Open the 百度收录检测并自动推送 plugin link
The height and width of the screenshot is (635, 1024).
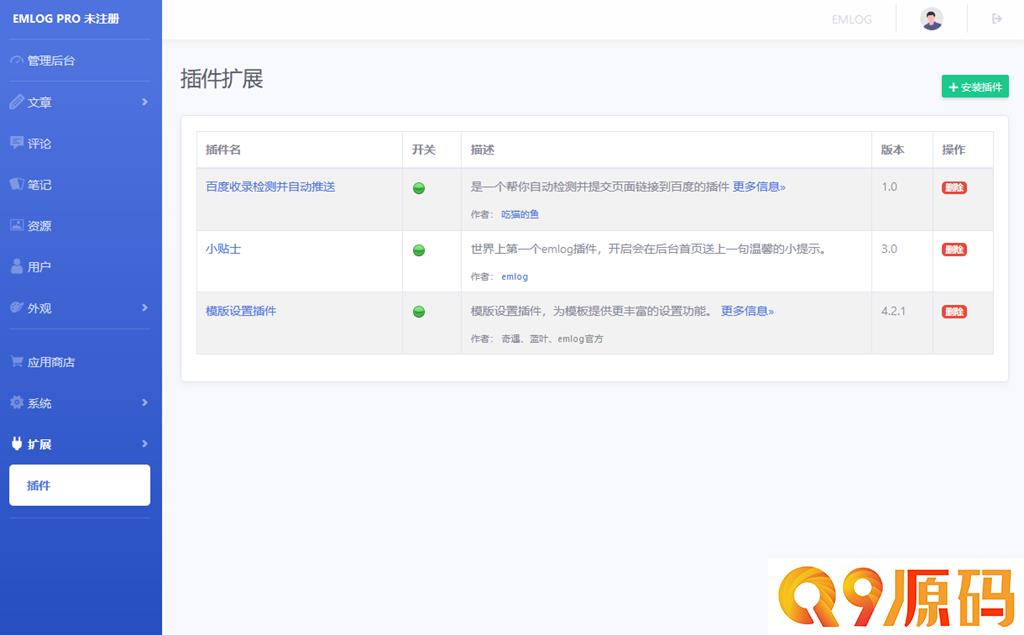tap(270, 187)
